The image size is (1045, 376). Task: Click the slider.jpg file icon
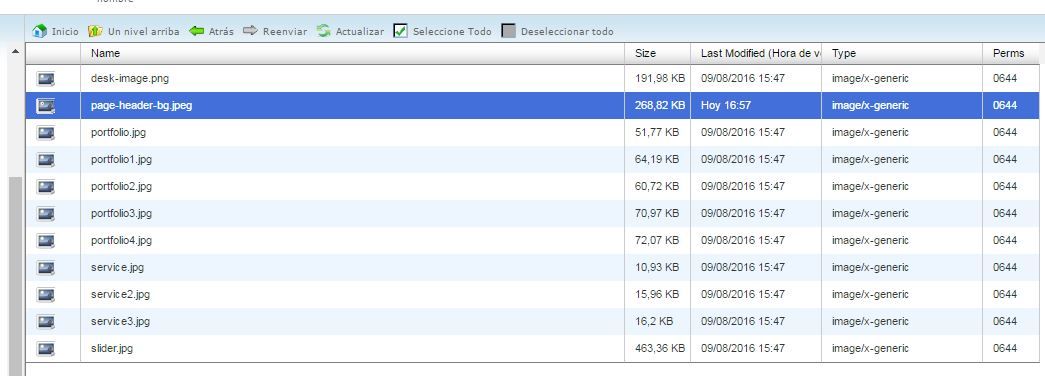click(x=46, y=348)
